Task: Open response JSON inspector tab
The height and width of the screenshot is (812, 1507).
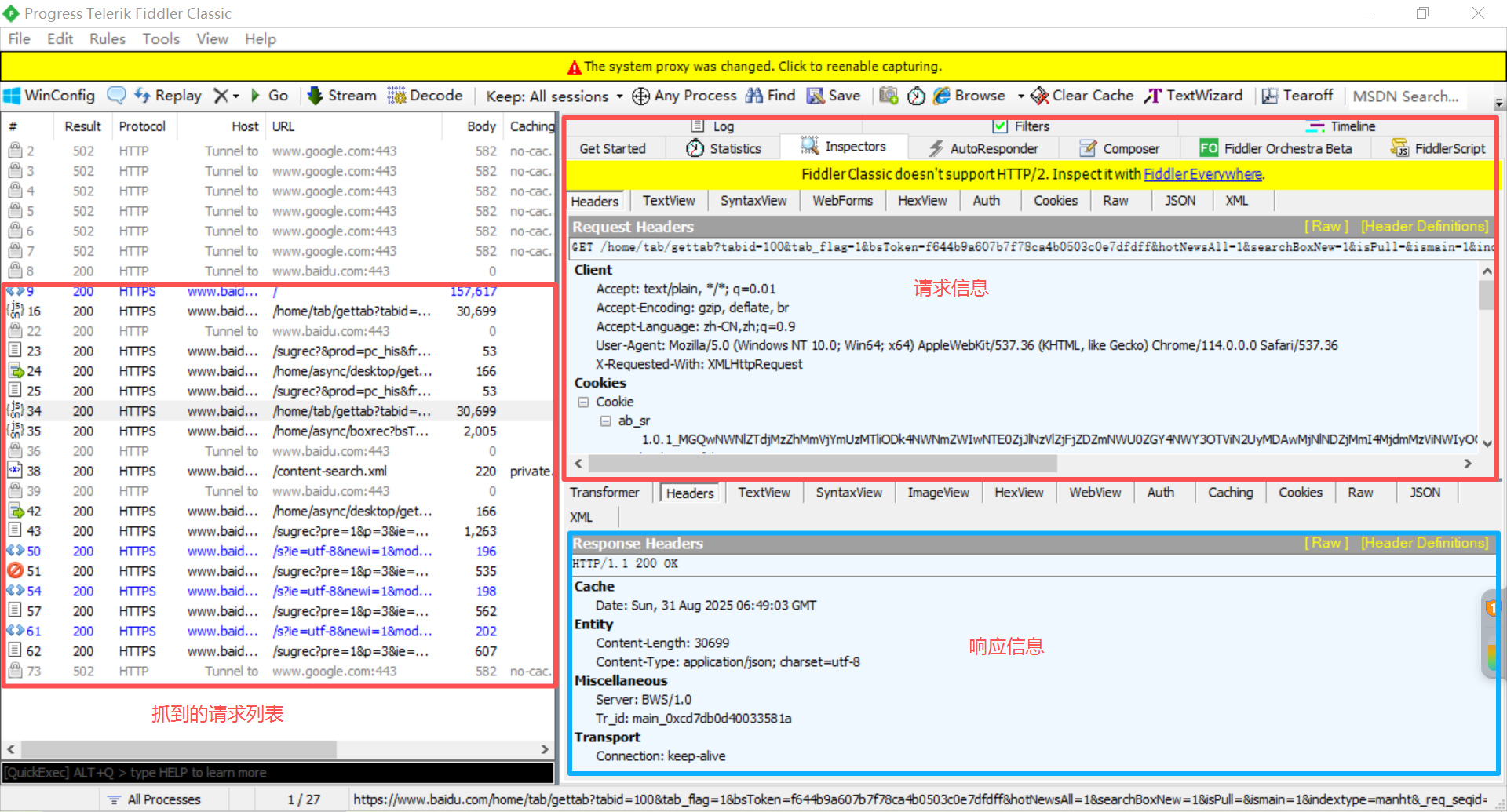Action: [1425, 493]
